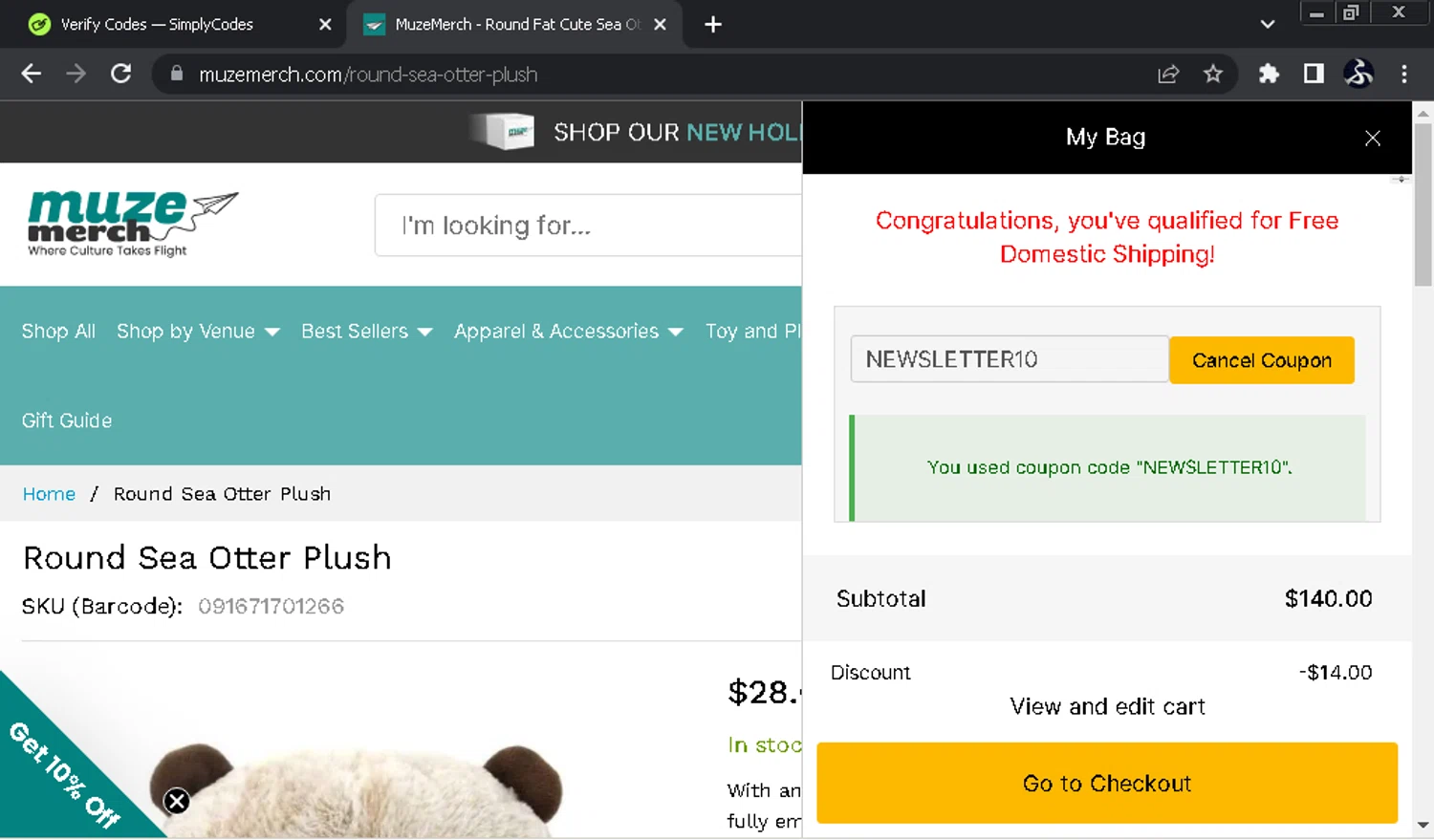Click the free shipping congratulations message
1434x840 pixels.
[1107, 237]
